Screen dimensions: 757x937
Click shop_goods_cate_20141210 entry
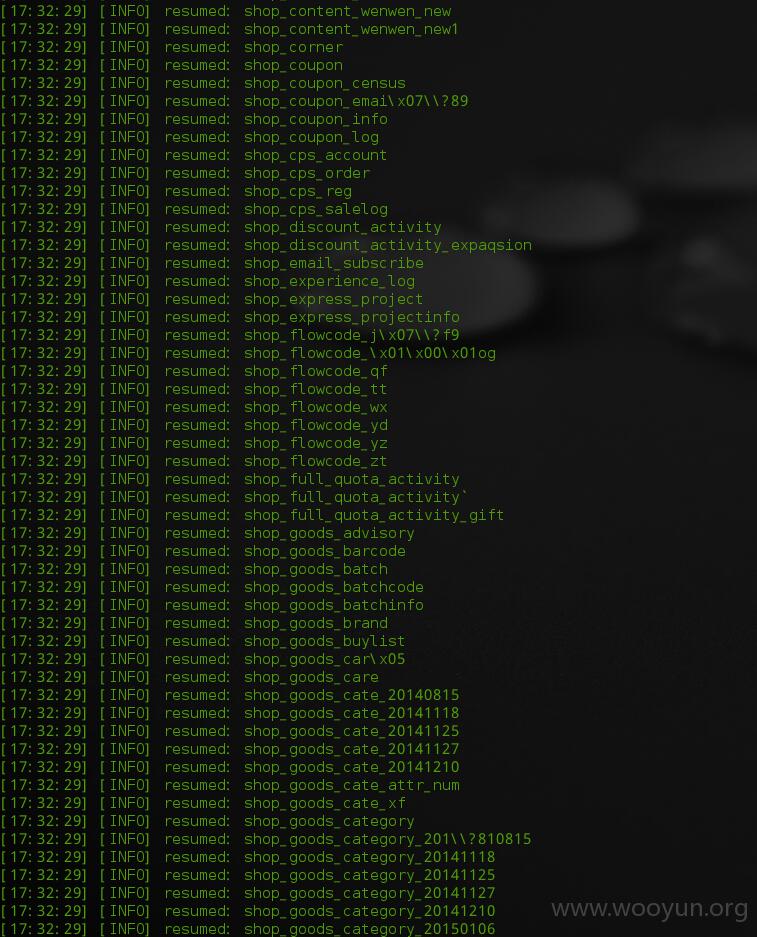point(352,767)
